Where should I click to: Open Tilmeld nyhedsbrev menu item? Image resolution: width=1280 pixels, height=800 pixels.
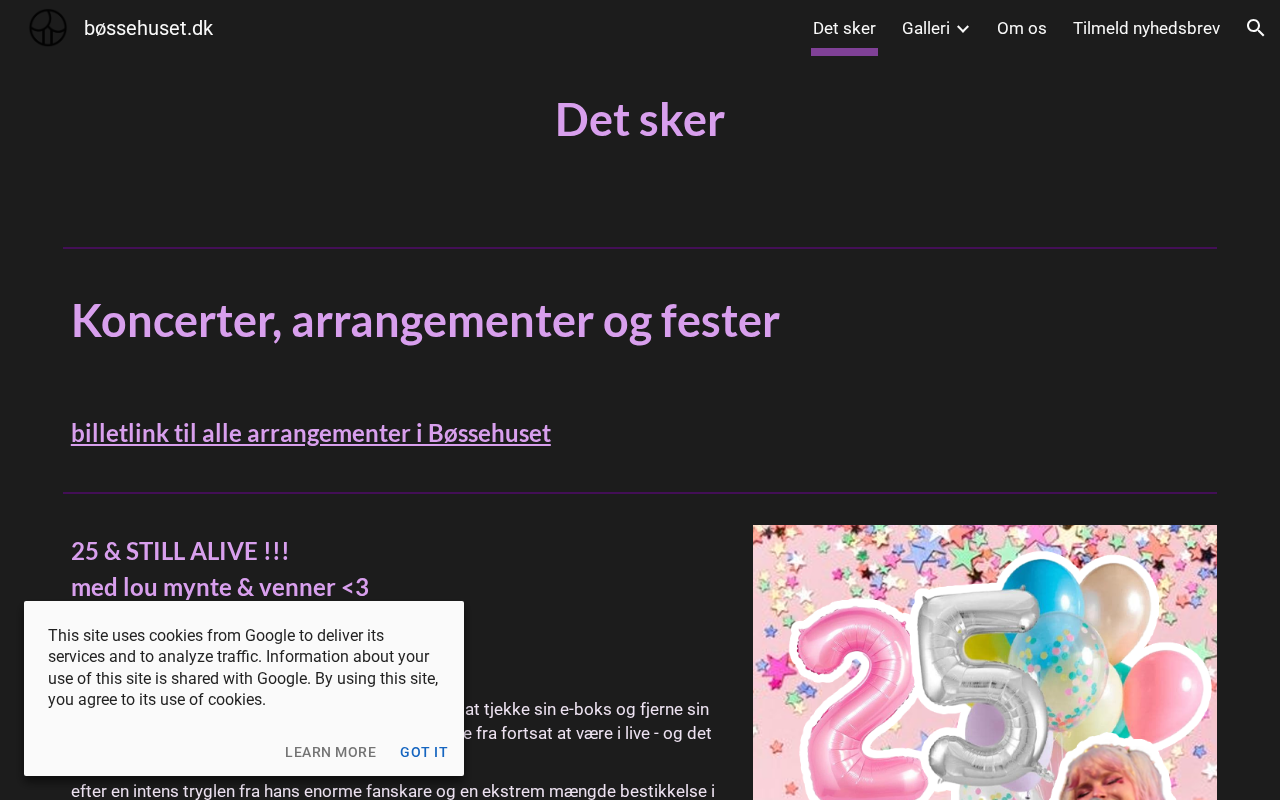click(x=1146, y=28)
